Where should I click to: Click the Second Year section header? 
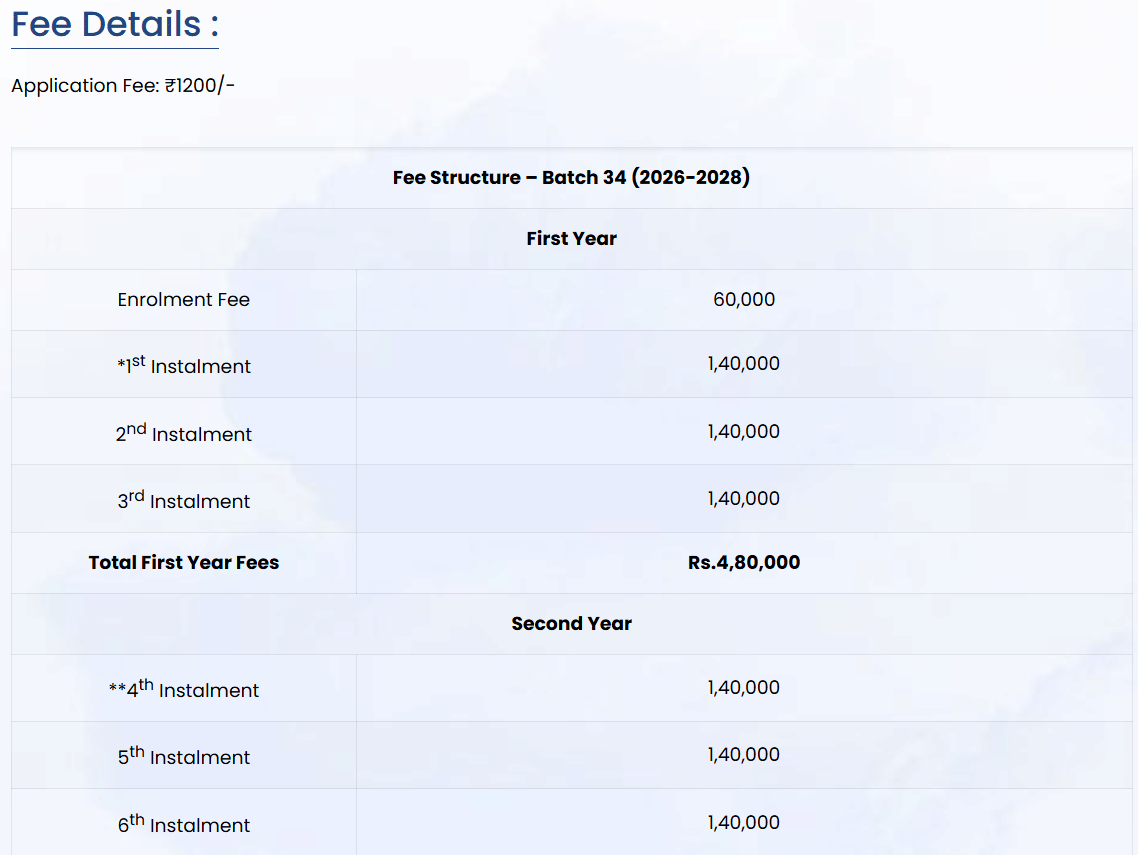click(x=571, y=624)
